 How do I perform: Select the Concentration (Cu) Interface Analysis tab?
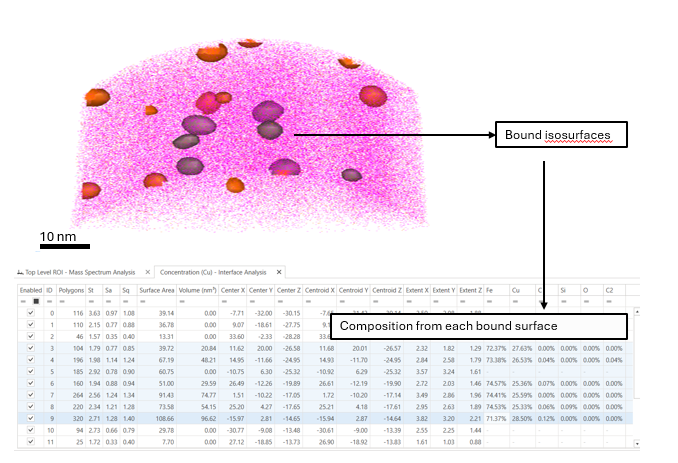215,272
